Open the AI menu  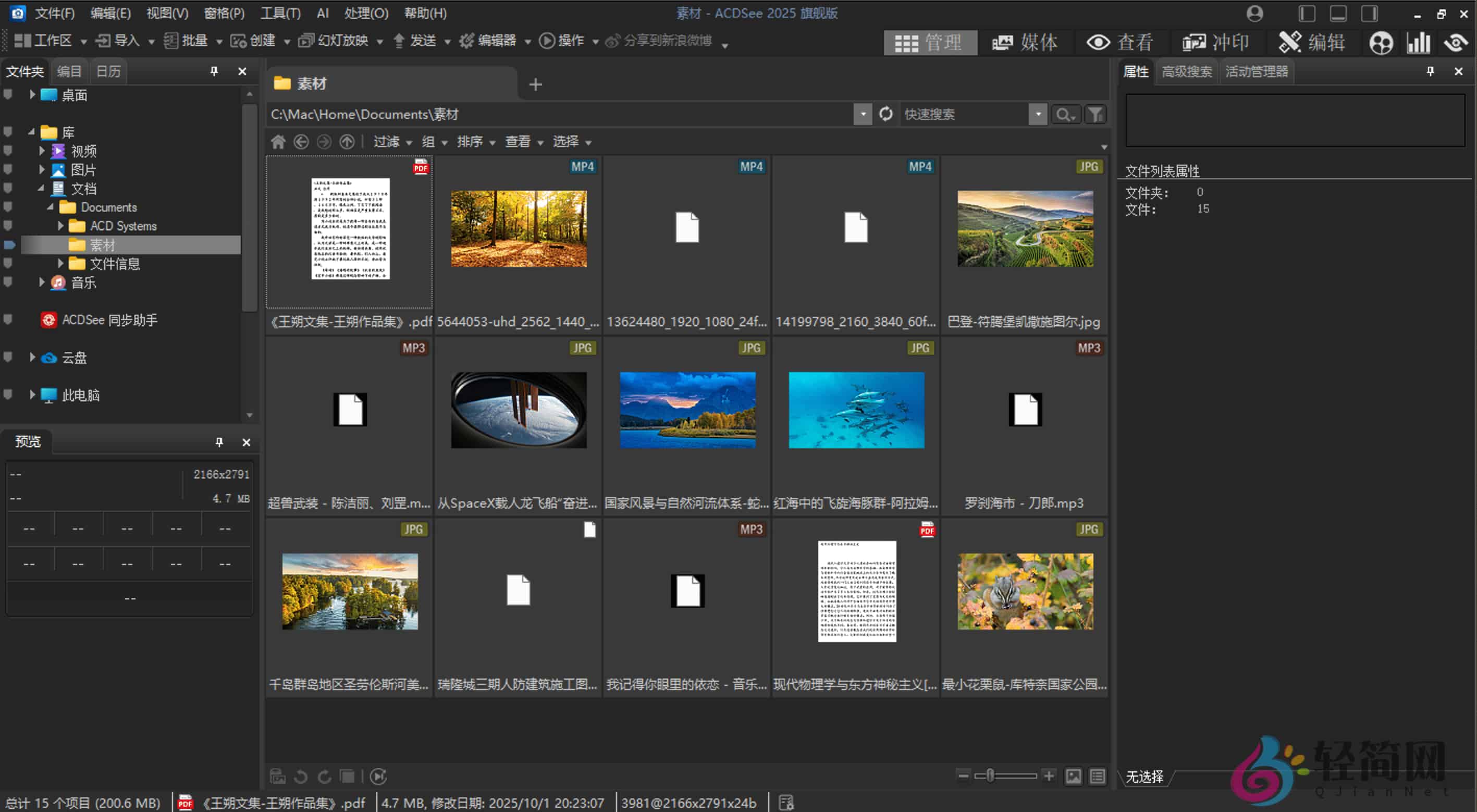pyautogui.click(x=322, y=13)
